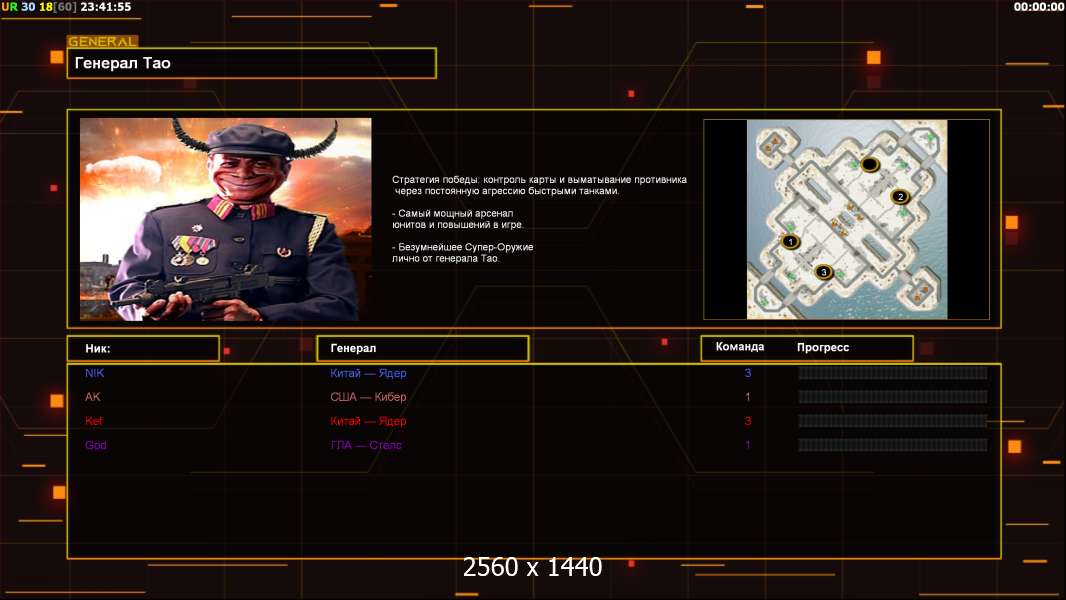Image resolution: width=1066 pixels, height=600 pixels.
Task: Click "Китай — Ядер" in Kef's row
Action: pyautogui.click(x=368, y=421)
